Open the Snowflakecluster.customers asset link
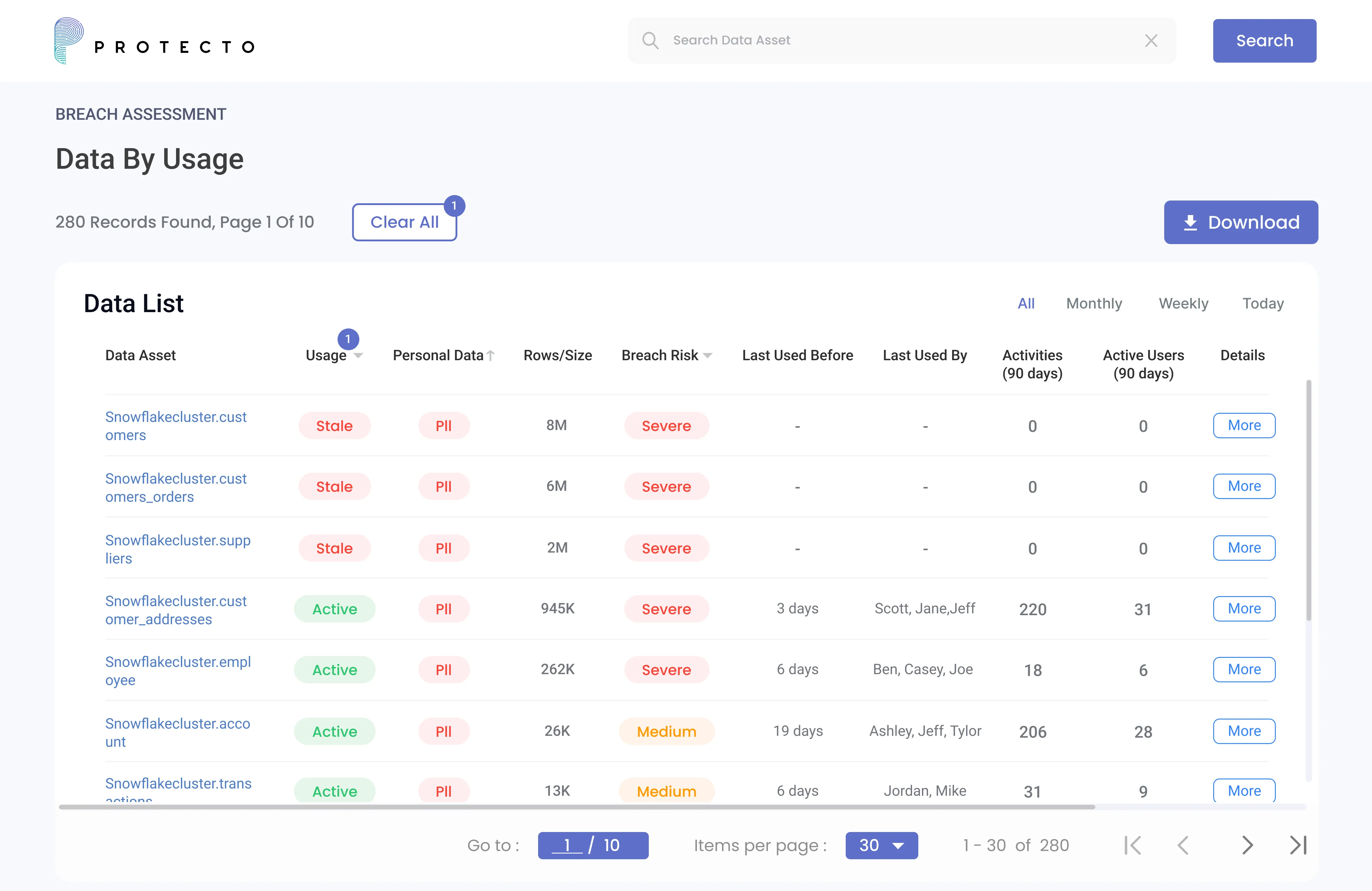1372x891 pixels. [176, 426]
